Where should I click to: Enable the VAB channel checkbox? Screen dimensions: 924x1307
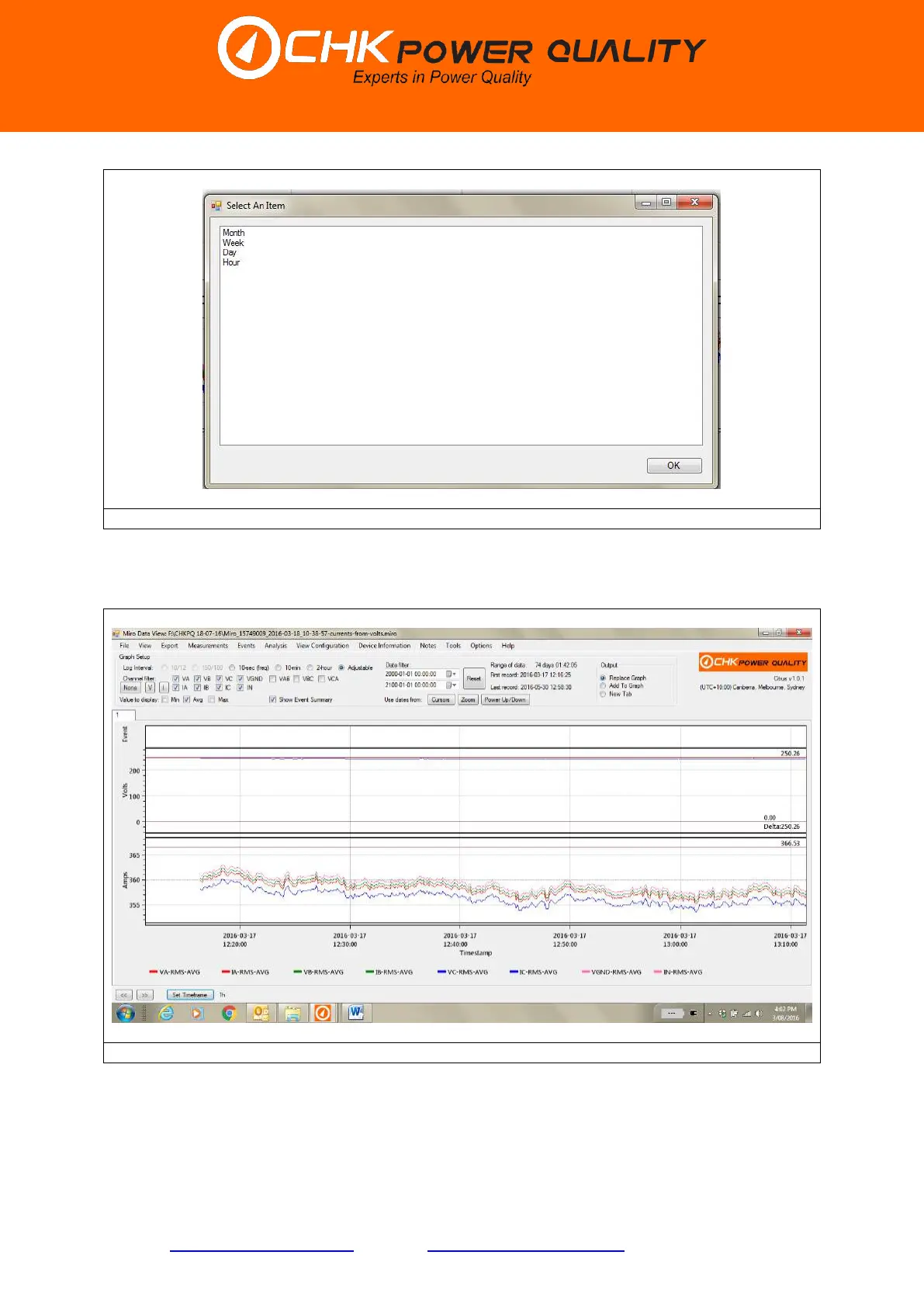(x=273, y=678)
